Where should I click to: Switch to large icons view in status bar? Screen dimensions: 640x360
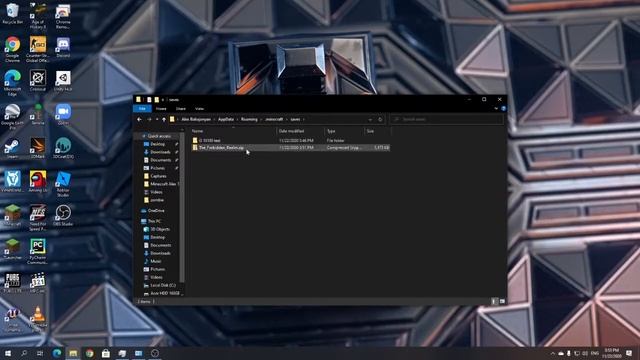pyautogui.click(x=502, y=301)
